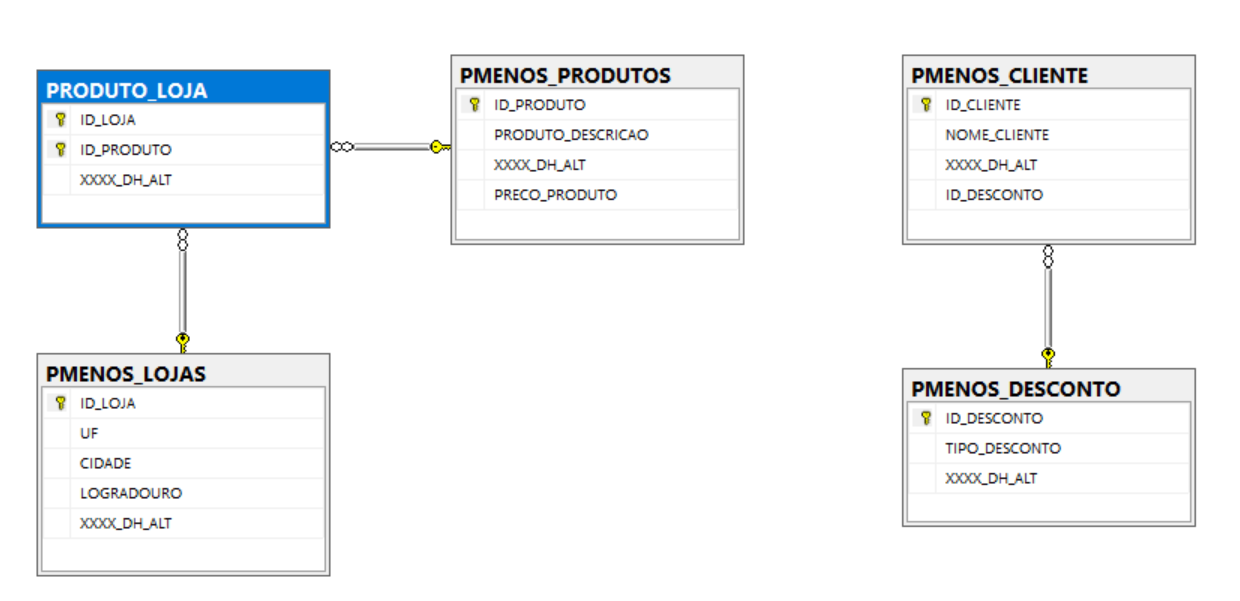This screenshot has width=1240, height=601.
Task: Click the ID_DESCONTO key icon in PMENOS_DESCONTO
Action: [x=926, y=419]
